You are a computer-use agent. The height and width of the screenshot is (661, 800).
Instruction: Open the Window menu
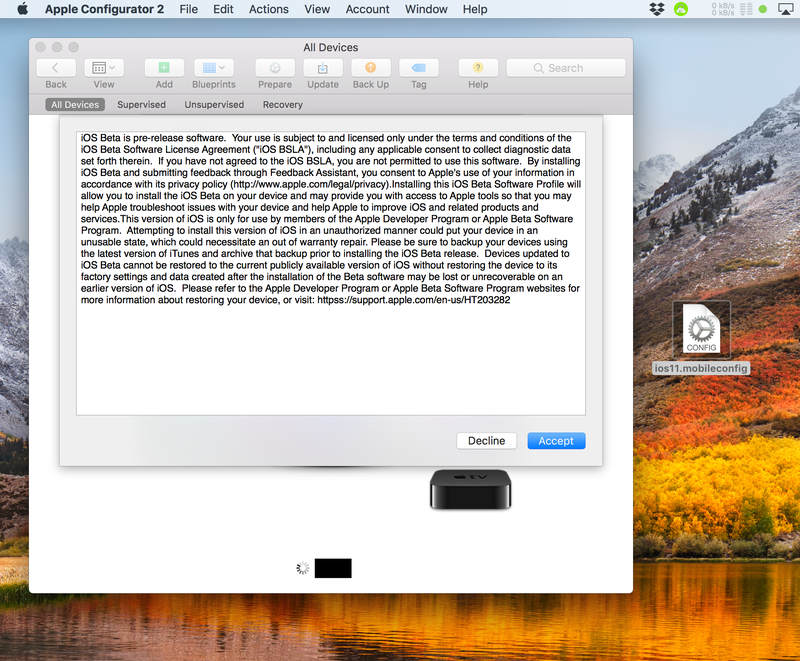tap(426, 9)
